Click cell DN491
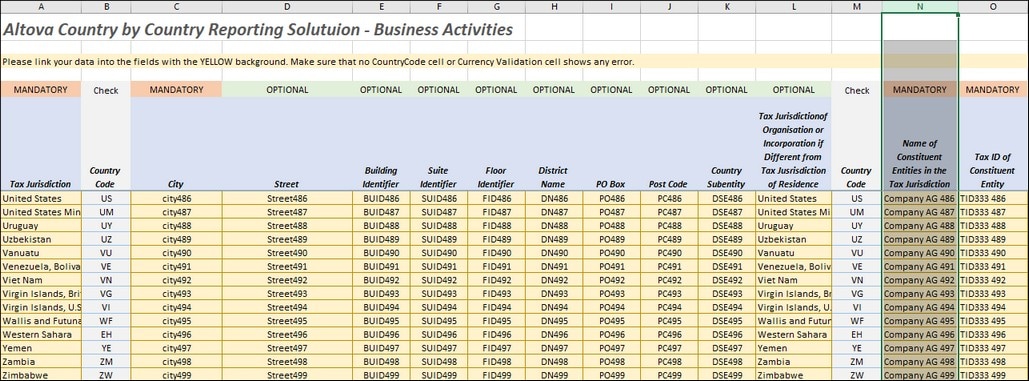This screenshot has width=1029, height=381. click(554, 266)
